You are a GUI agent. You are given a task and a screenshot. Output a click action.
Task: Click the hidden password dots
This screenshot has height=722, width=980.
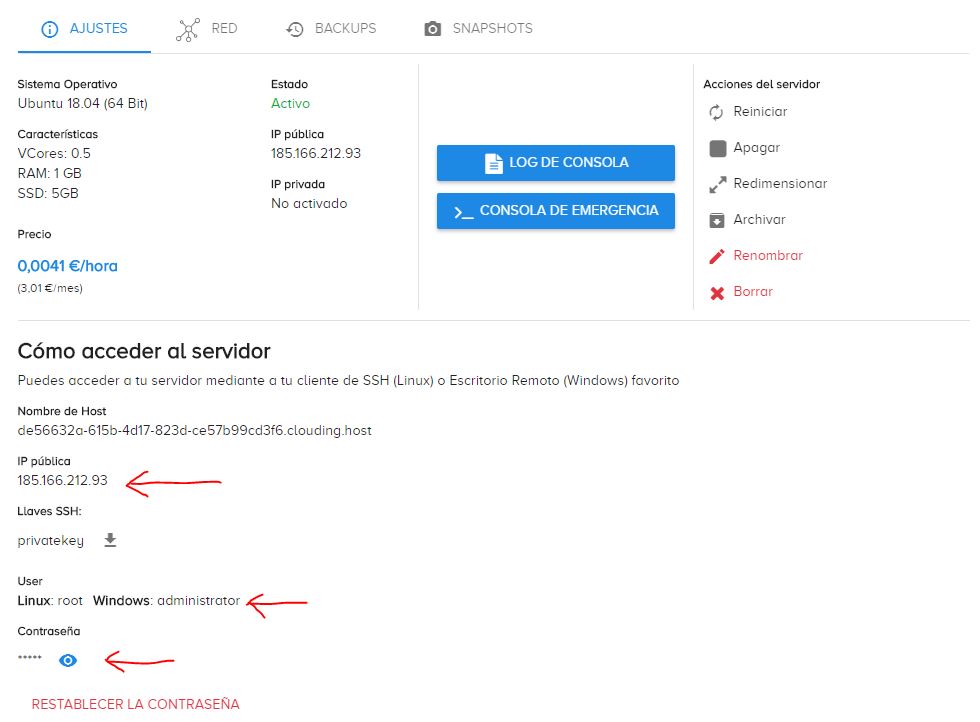coord(30,657)
